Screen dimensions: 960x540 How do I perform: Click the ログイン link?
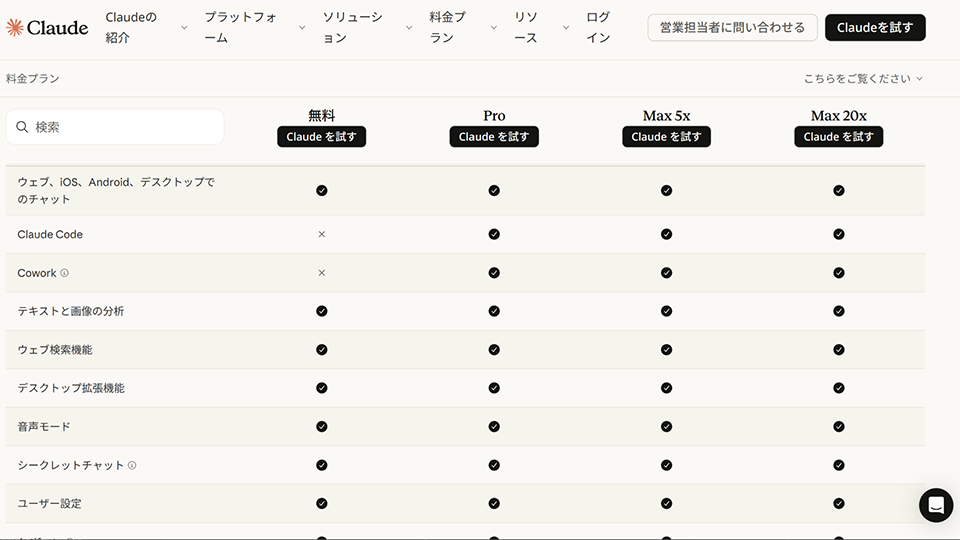(x=598, y=28)
